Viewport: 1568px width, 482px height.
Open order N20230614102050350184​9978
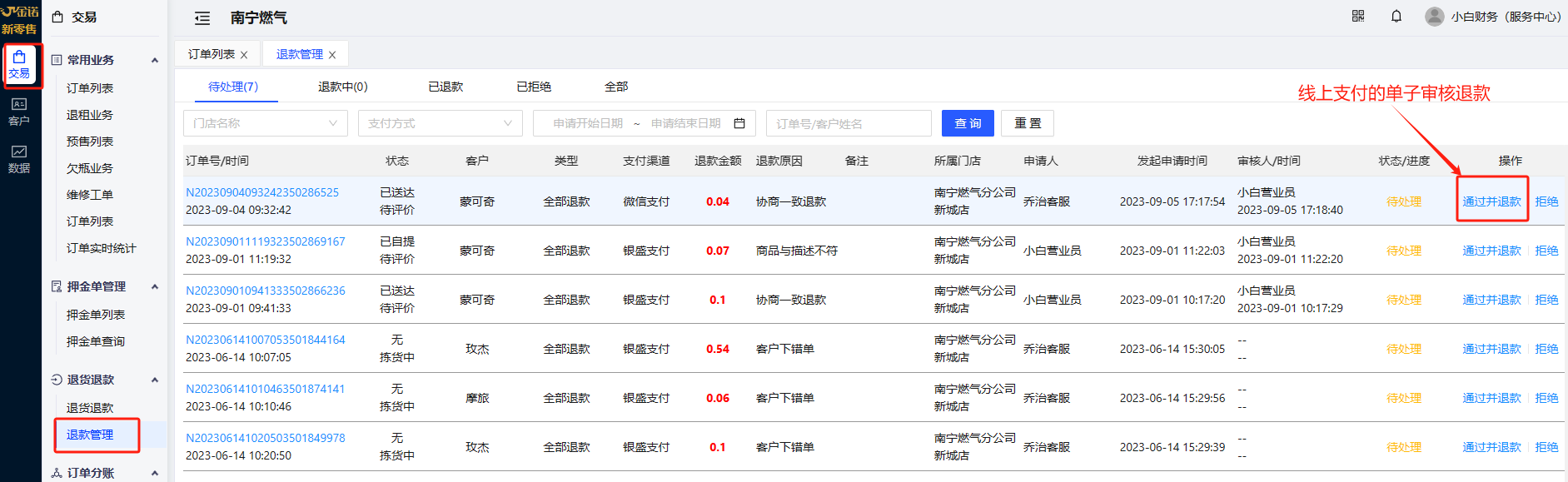pyautogui.click(x=266, y=438)
